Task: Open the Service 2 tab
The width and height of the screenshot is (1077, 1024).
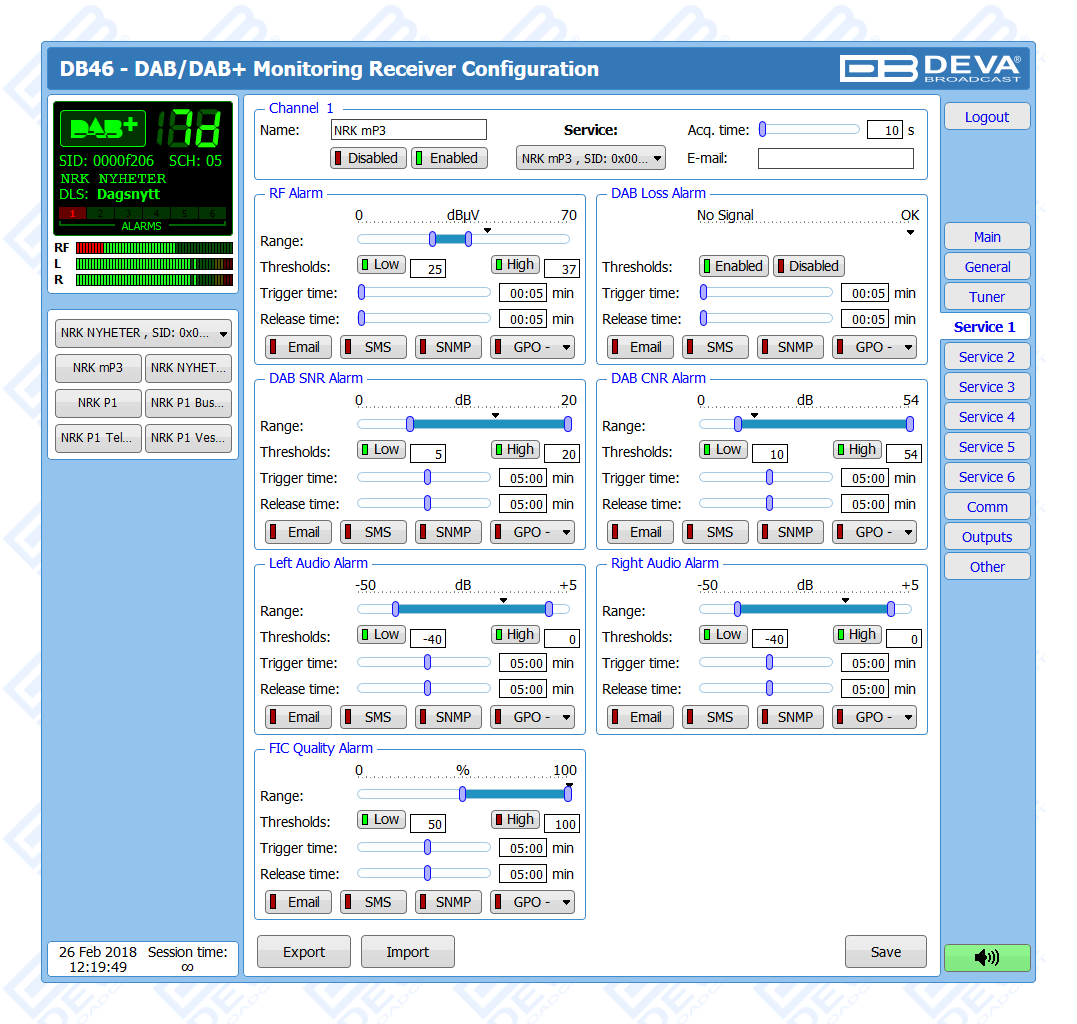Action: coord(986,357)
